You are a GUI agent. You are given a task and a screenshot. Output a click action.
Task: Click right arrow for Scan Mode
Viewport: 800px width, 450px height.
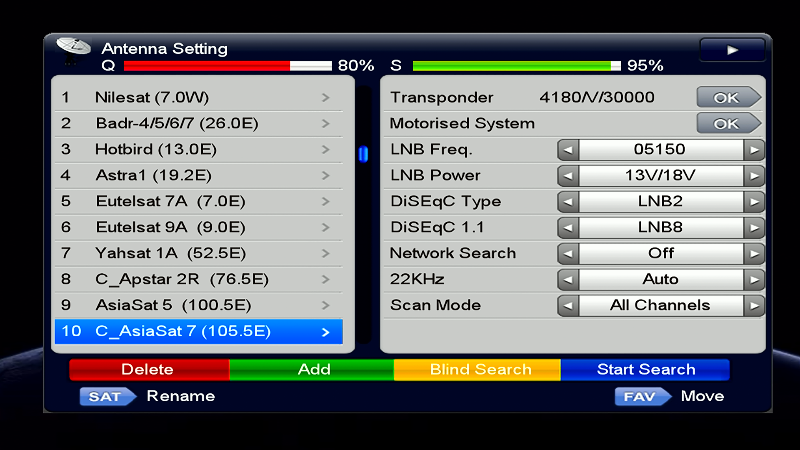754,306
